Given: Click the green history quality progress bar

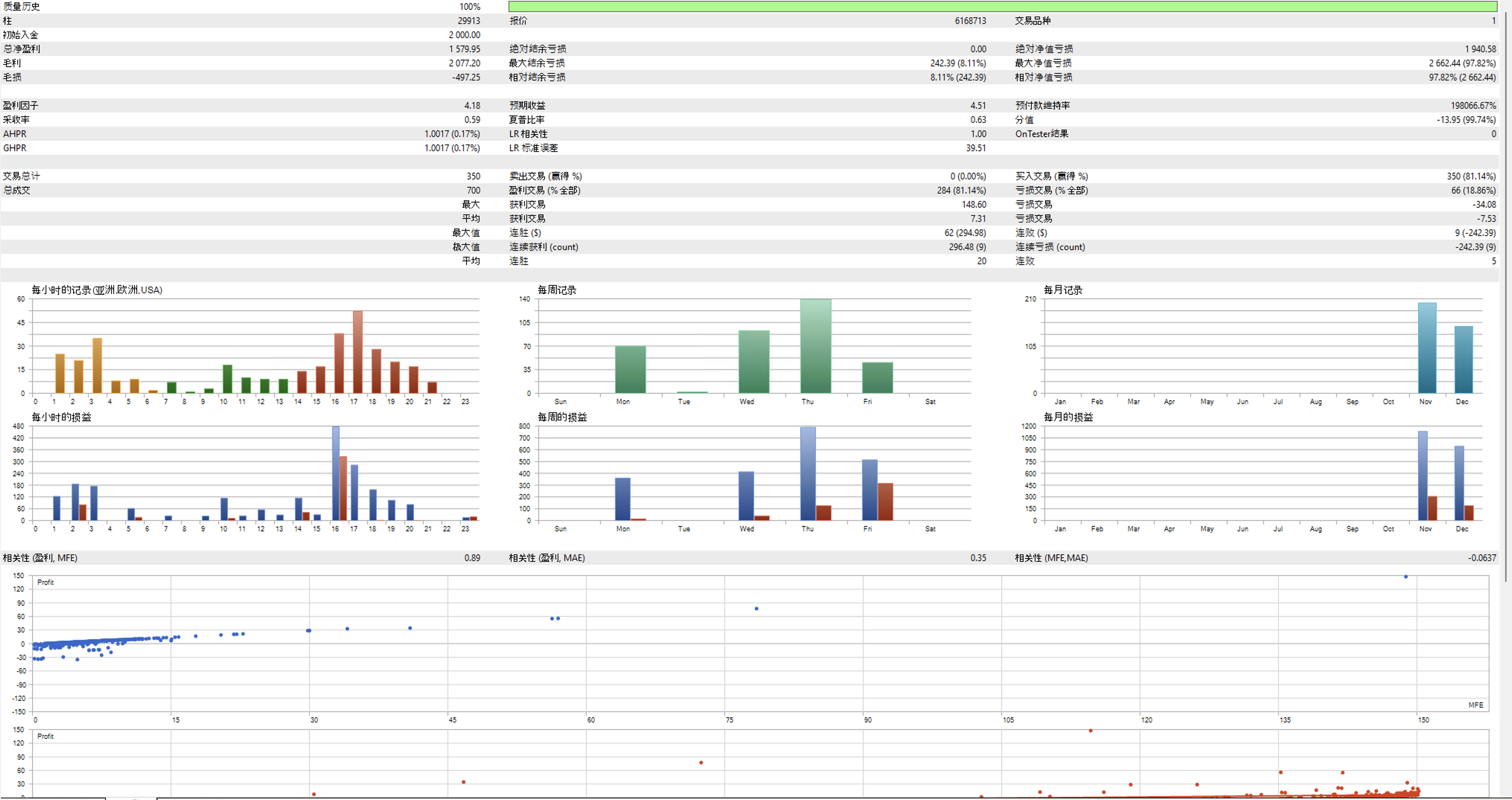Looking at the screenshot, I should [1002, 6].
